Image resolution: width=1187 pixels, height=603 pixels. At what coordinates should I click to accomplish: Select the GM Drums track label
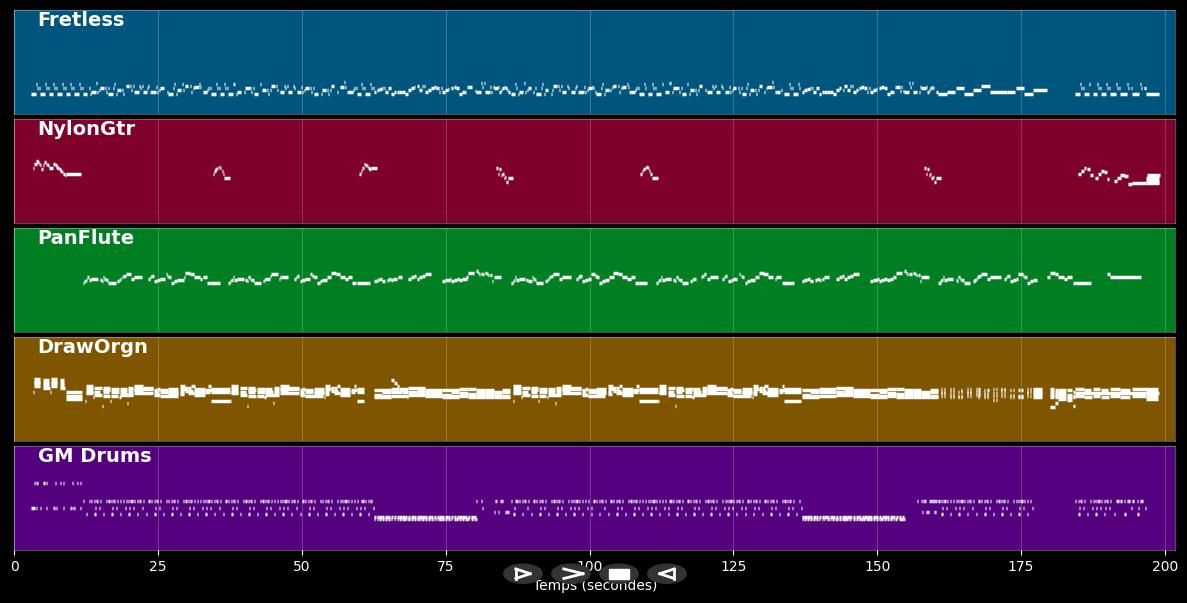click(95, 455)
